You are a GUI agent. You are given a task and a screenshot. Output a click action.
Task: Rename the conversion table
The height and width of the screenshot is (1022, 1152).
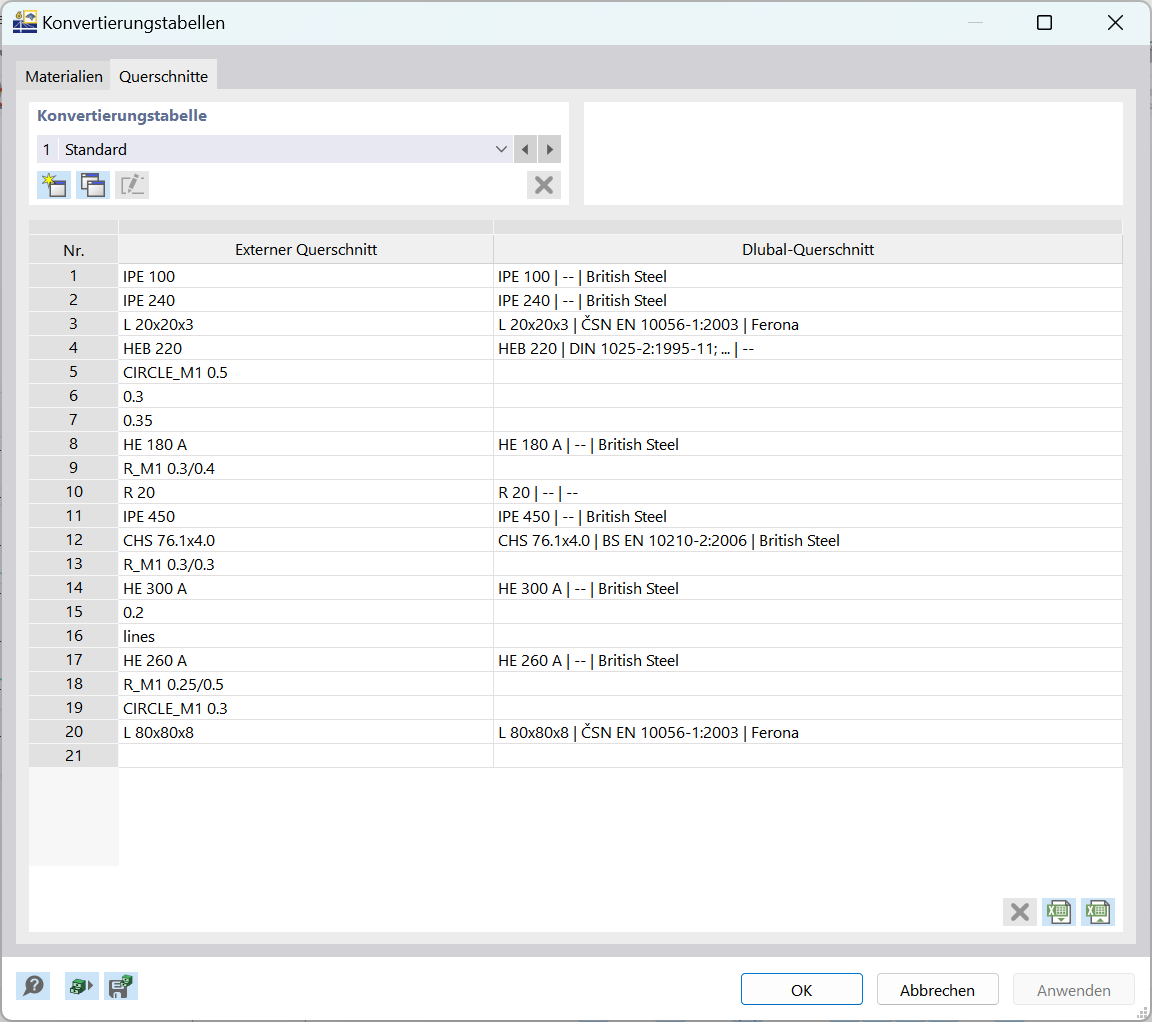coord(132,185)
